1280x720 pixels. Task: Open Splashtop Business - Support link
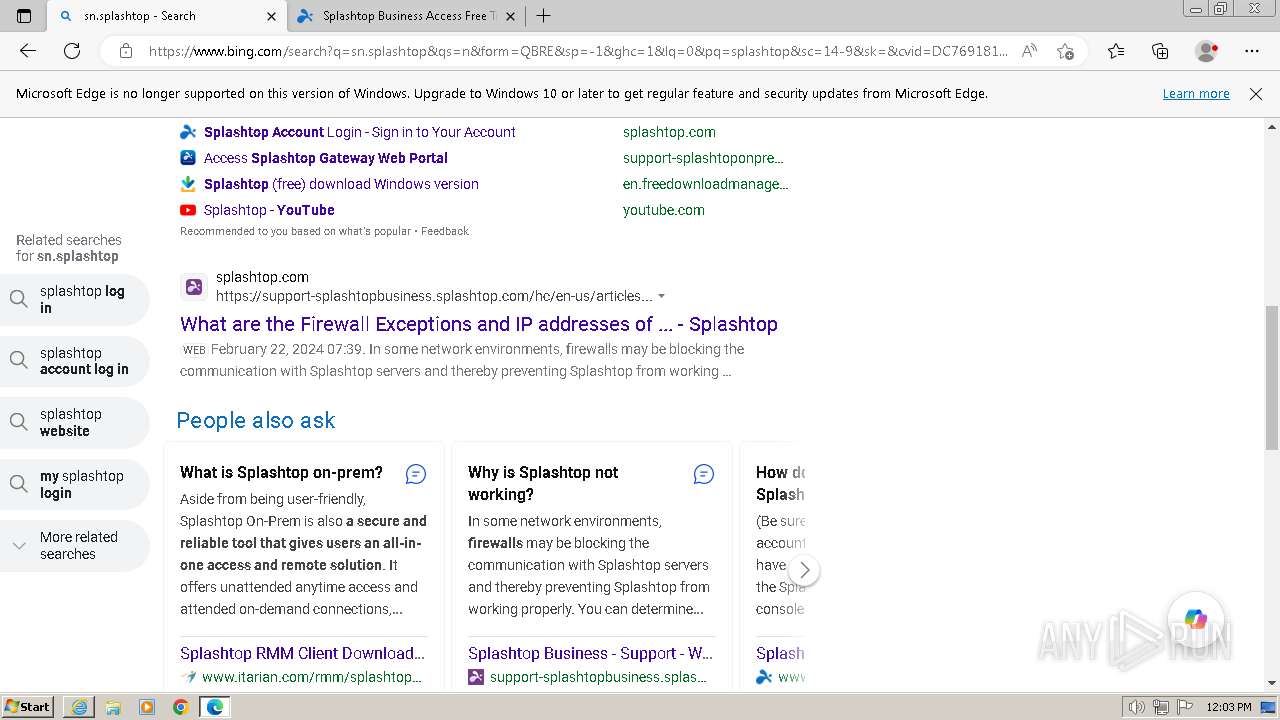pos(590,653)
